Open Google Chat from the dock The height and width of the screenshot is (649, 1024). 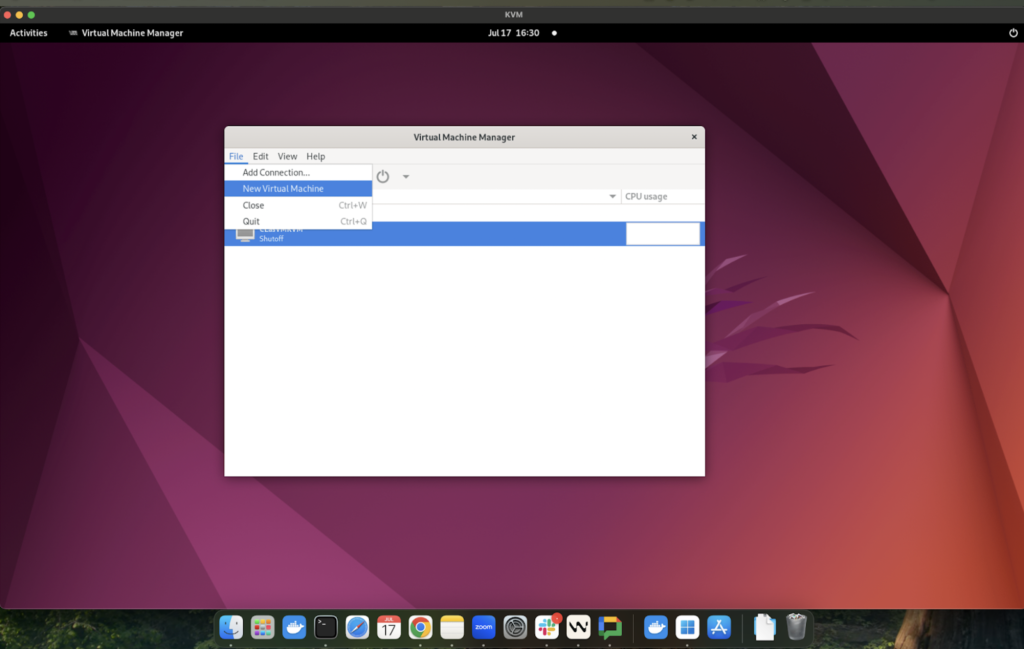(610, 627)
